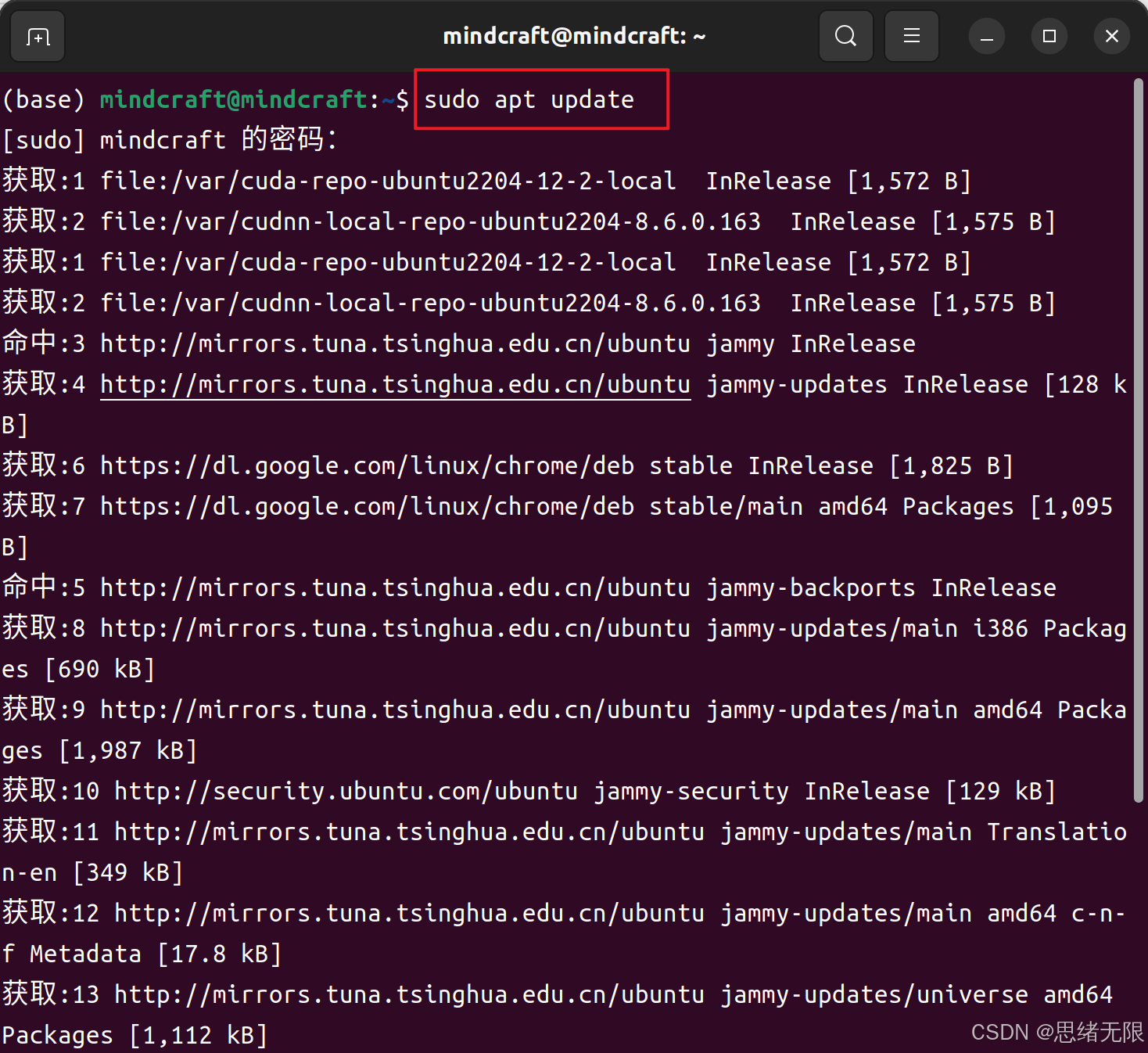Click the '[1,825 B]' size text

point(952,465)
